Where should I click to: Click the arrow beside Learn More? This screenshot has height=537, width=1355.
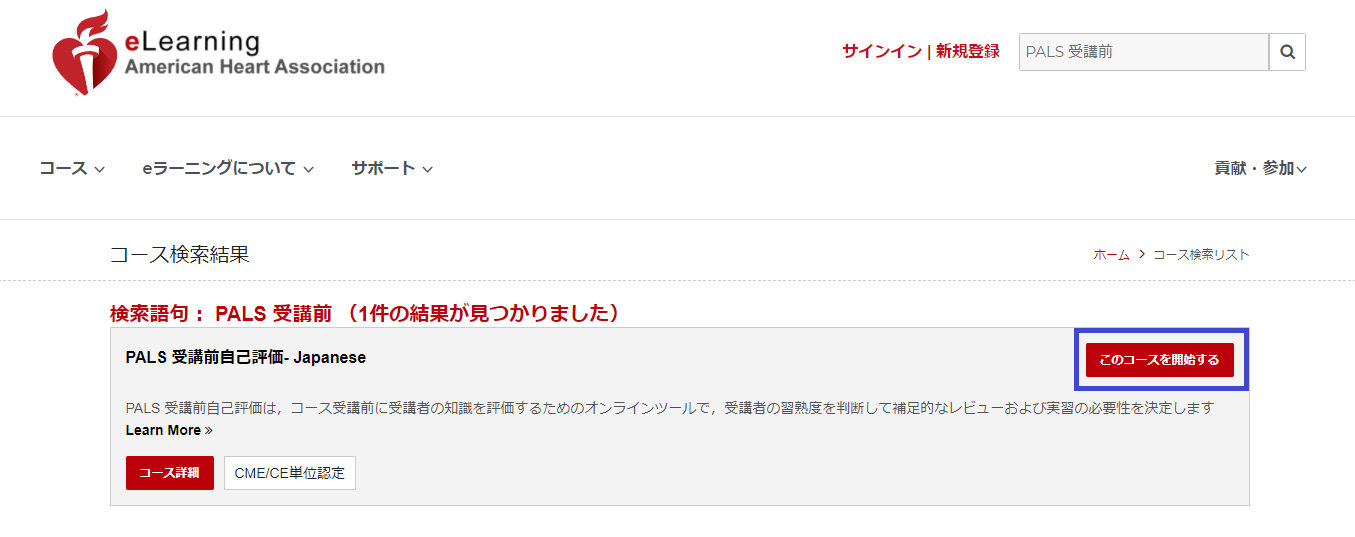pyautogui.click(x=209, y=431)
